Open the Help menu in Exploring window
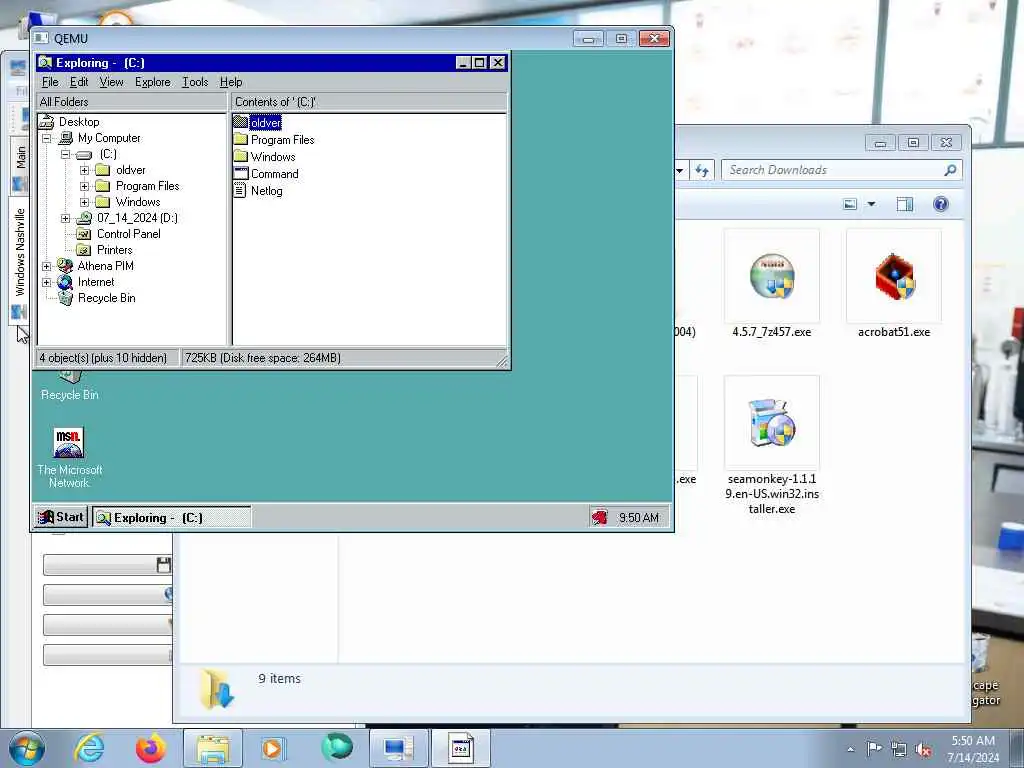This screenshot has height=768, width=1024. click(x=231, y=82)
